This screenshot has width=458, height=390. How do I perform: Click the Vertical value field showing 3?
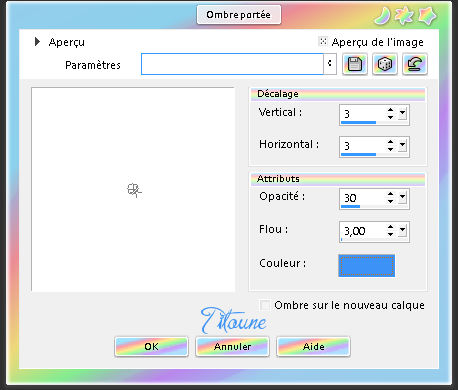point(363,114)
